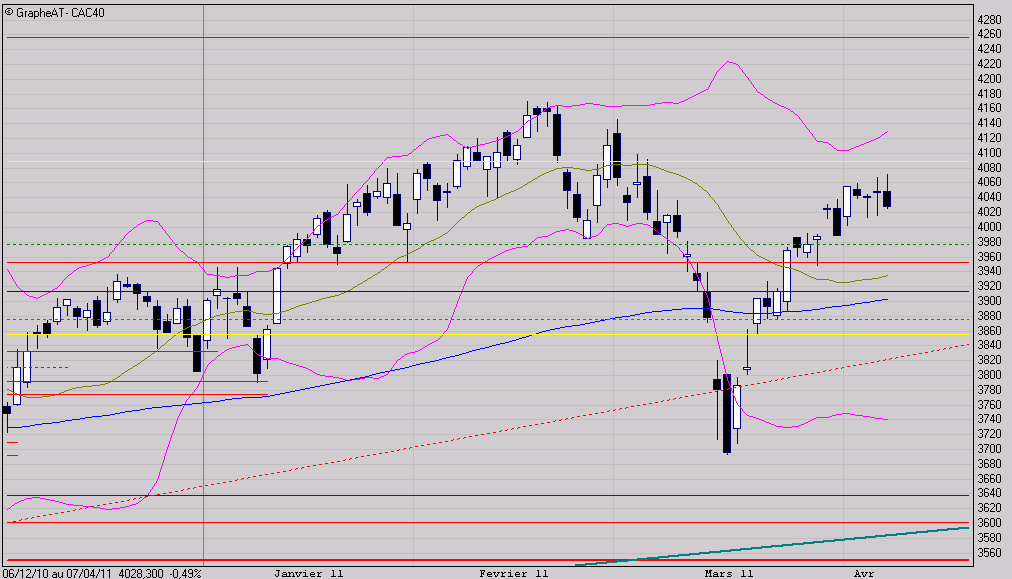The width and height of the screenshot is (1012, 579).
Task: Click the 3720 price scale label
Action: [989, 434]
